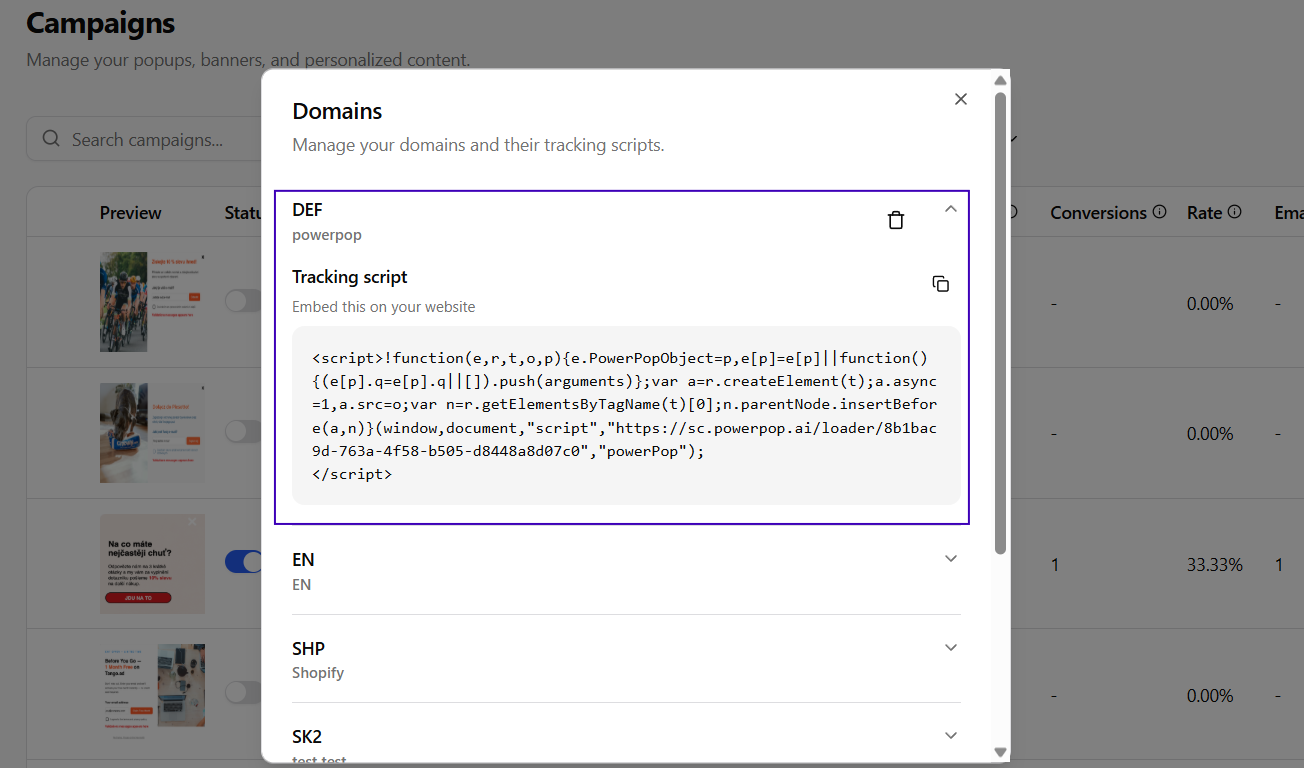Click the info icon next to Conversions
Image resolution: width=1304 pixels, height=768 pixels.
tap(1160, 212)
